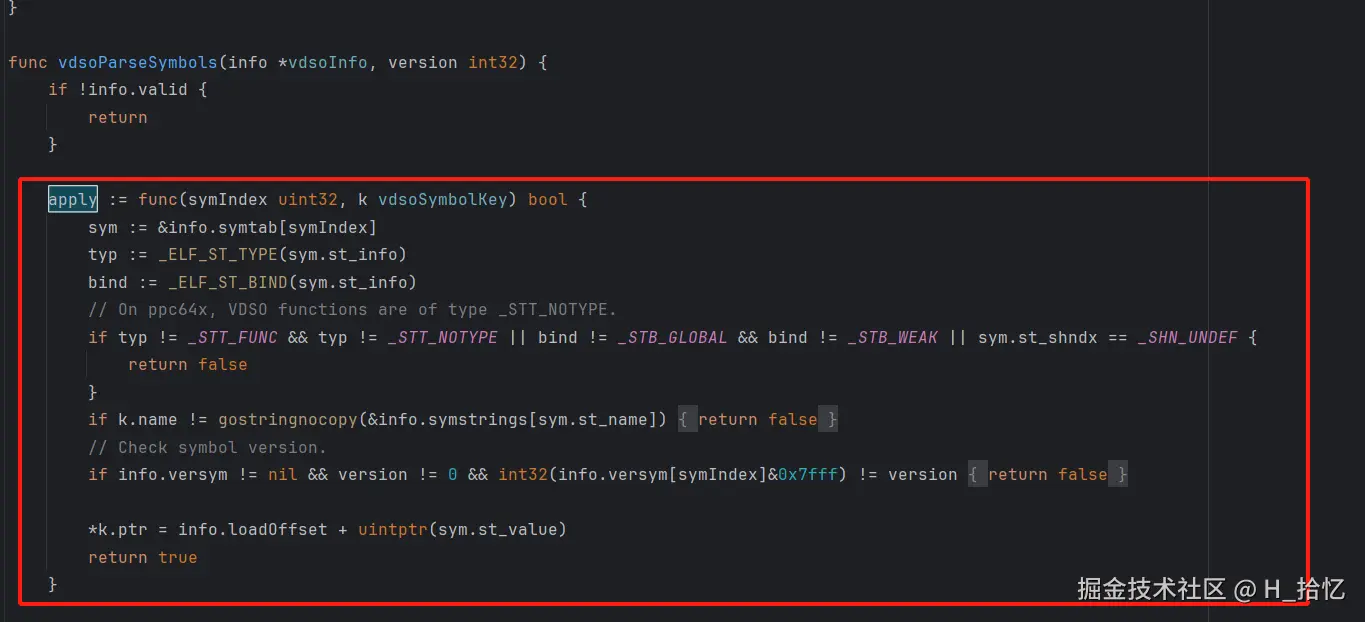Click the _STB_WEAK constant

[893, 337]
